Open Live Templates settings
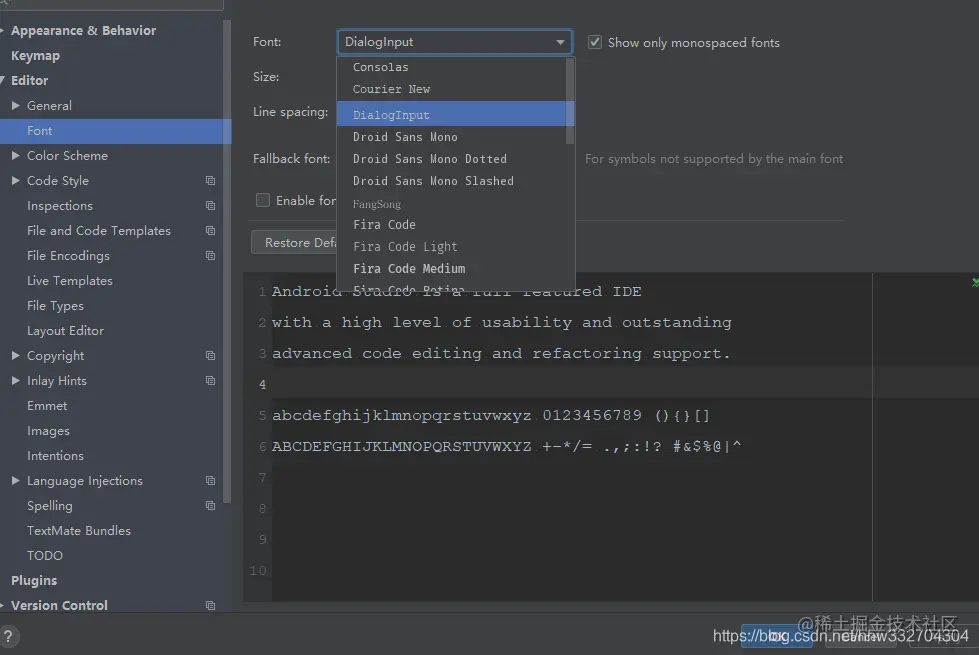 coord(70,280)
